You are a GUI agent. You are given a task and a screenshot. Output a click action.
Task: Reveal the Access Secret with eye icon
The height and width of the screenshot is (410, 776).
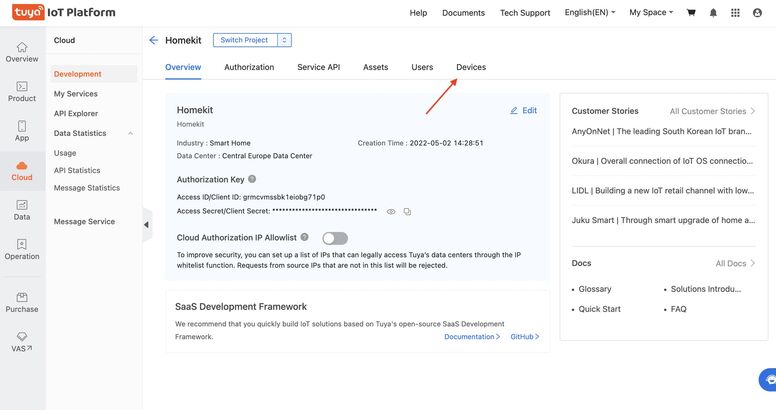tap(391, 212)
